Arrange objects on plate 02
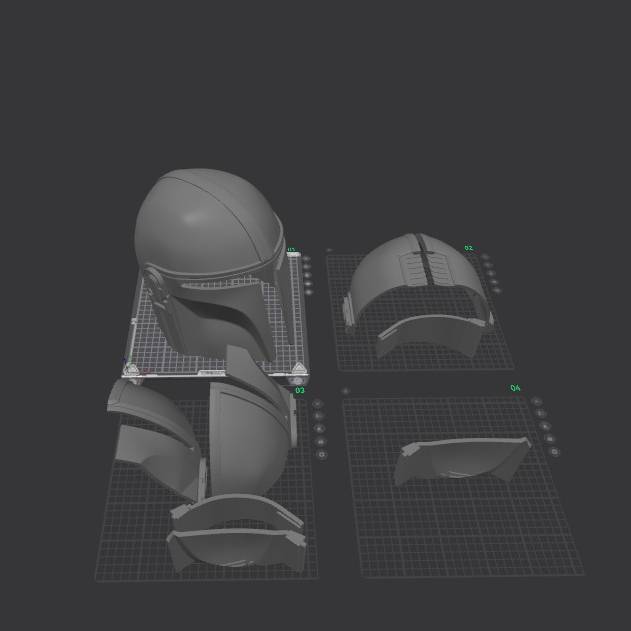This screenshot has height=631, width=631. click(x=491, y=274)
